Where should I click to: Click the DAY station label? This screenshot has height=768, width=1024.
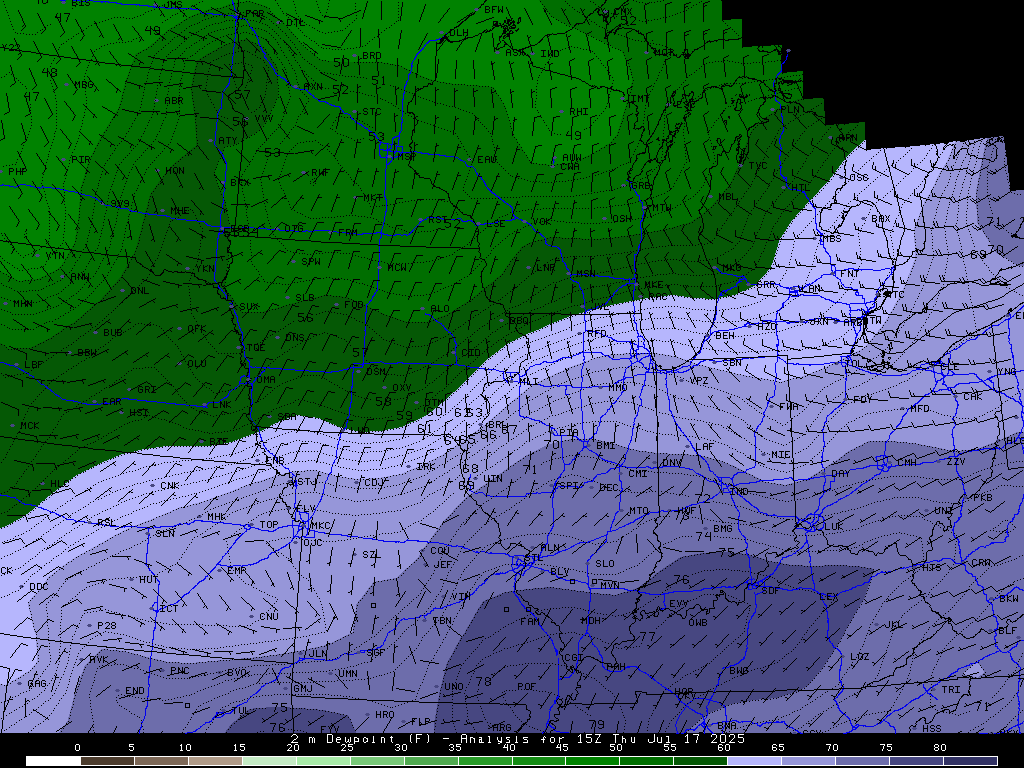[840, 473]
